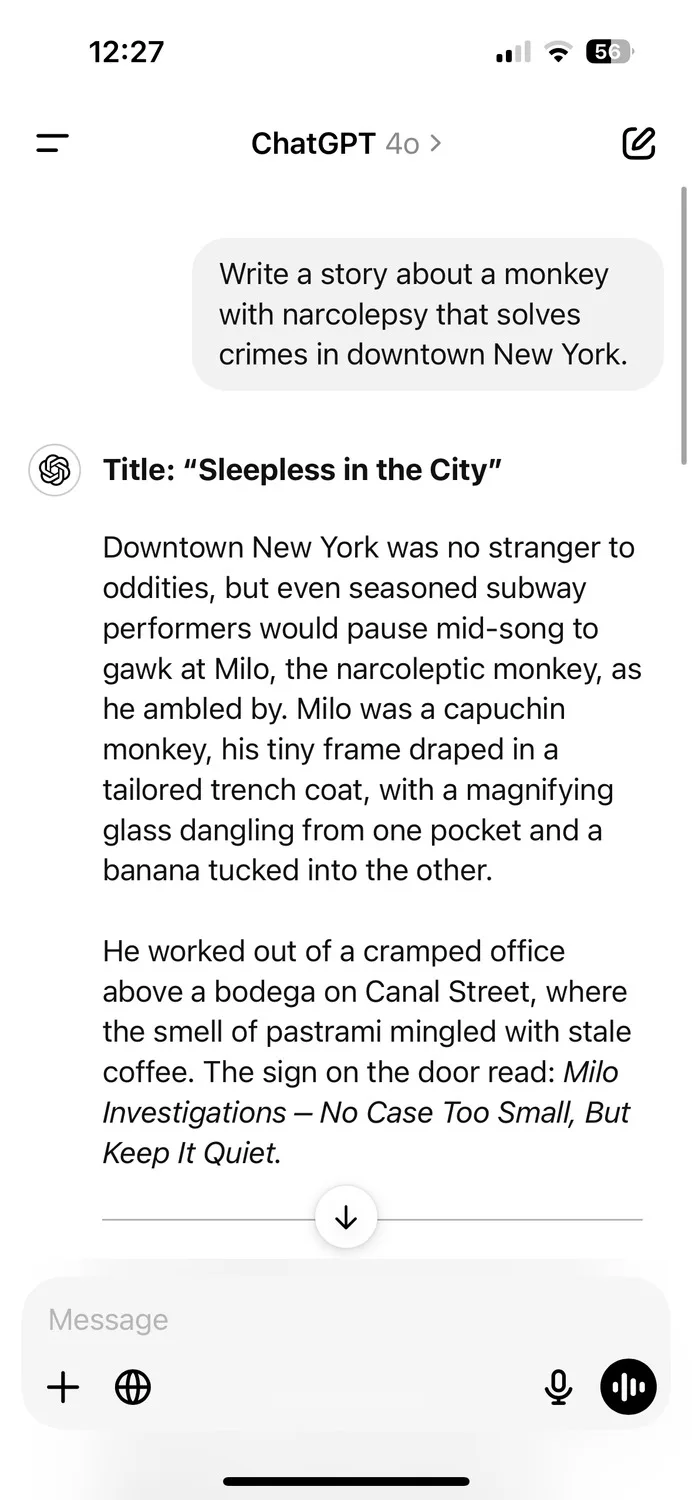Tap the Wi-Fi icon in status bar
The width and height of the screenshot is (692, 1500).
[557, 53]
